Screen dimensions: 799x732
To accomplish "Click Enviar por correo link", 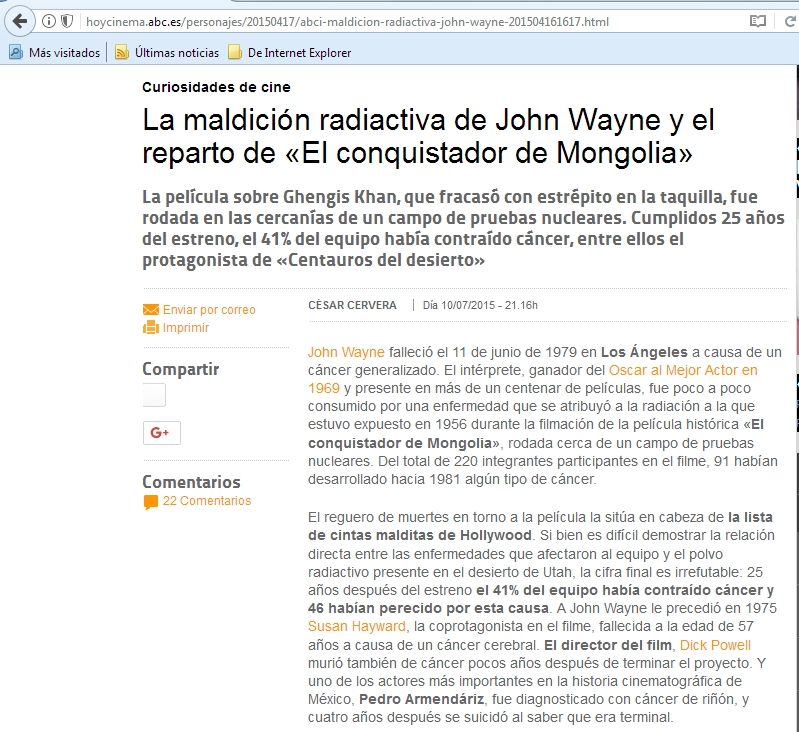I will [x=209, y=310].
